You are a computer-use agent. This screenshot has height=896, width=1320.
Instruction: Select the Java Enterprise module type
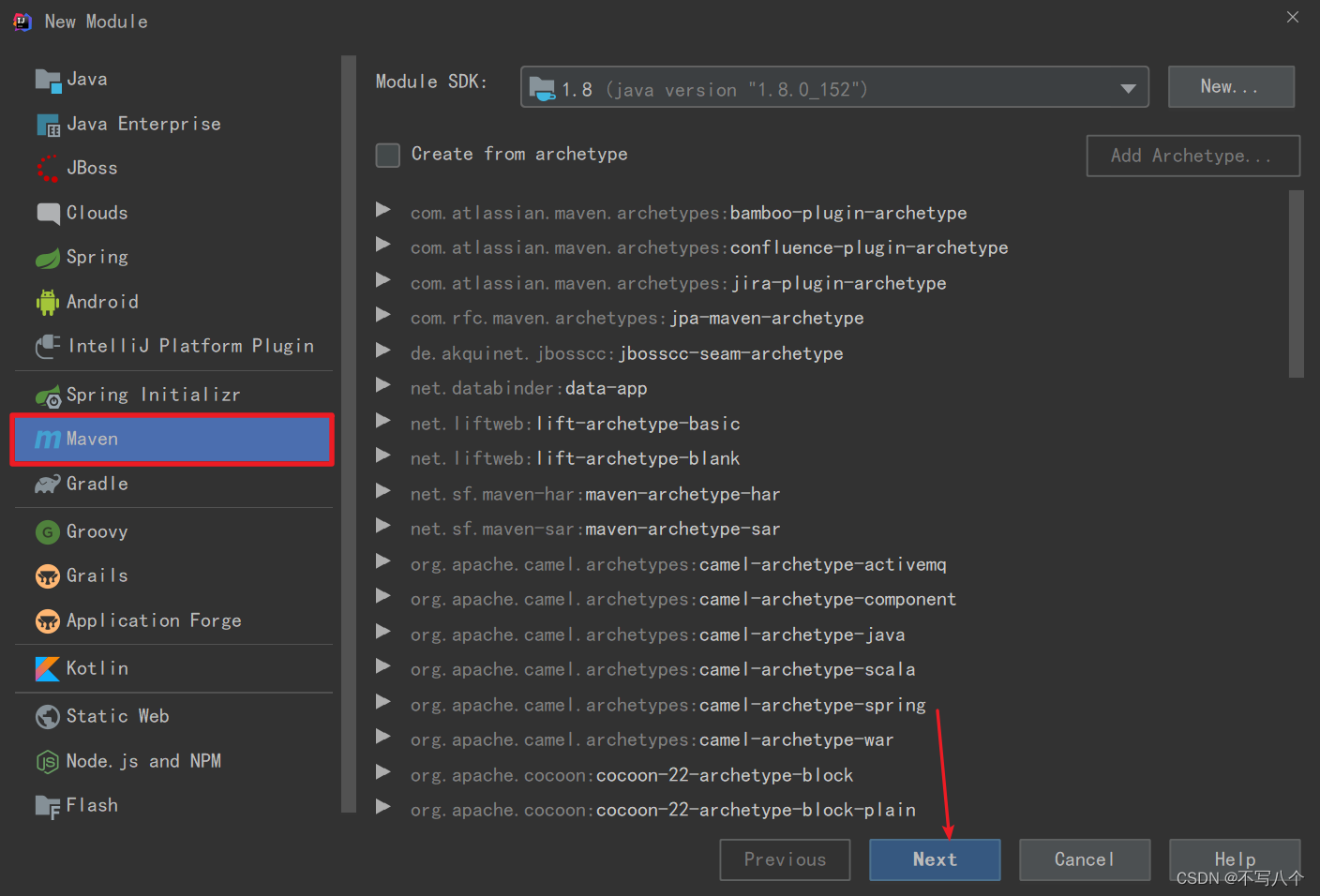pos(172,125)
